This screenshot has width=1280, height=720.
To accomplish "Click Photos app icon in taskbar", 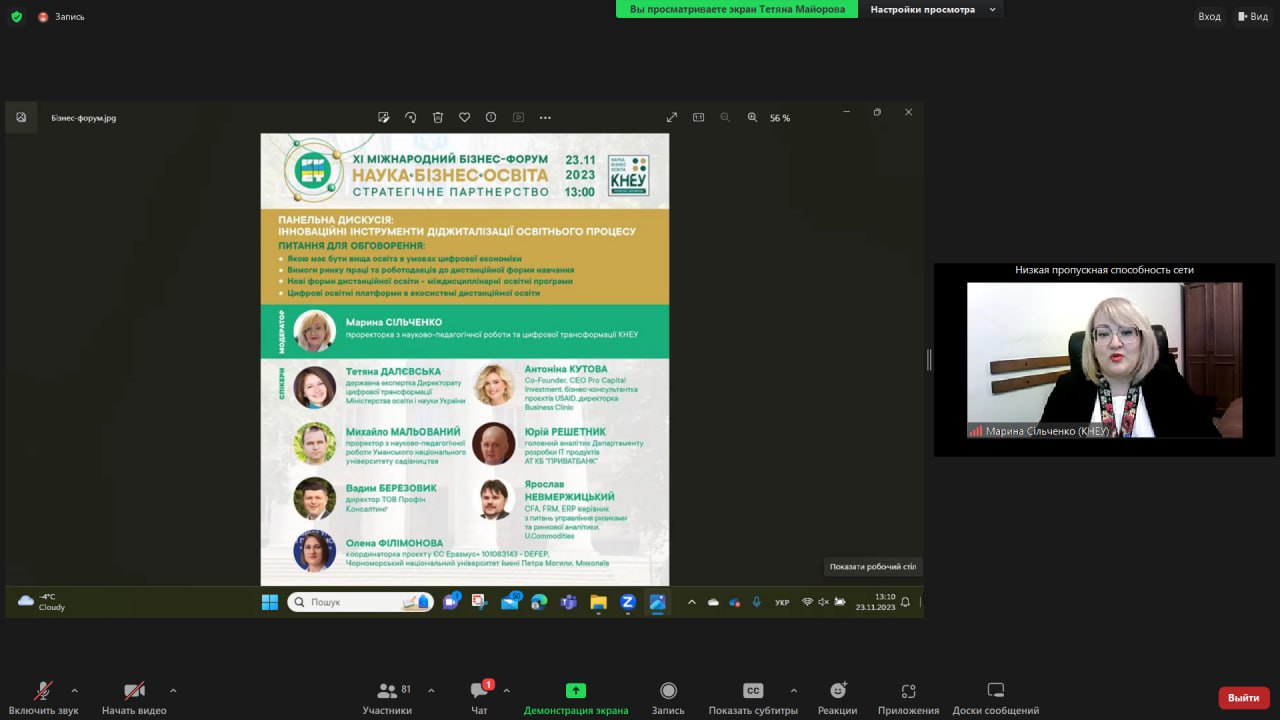I will 657,602.
